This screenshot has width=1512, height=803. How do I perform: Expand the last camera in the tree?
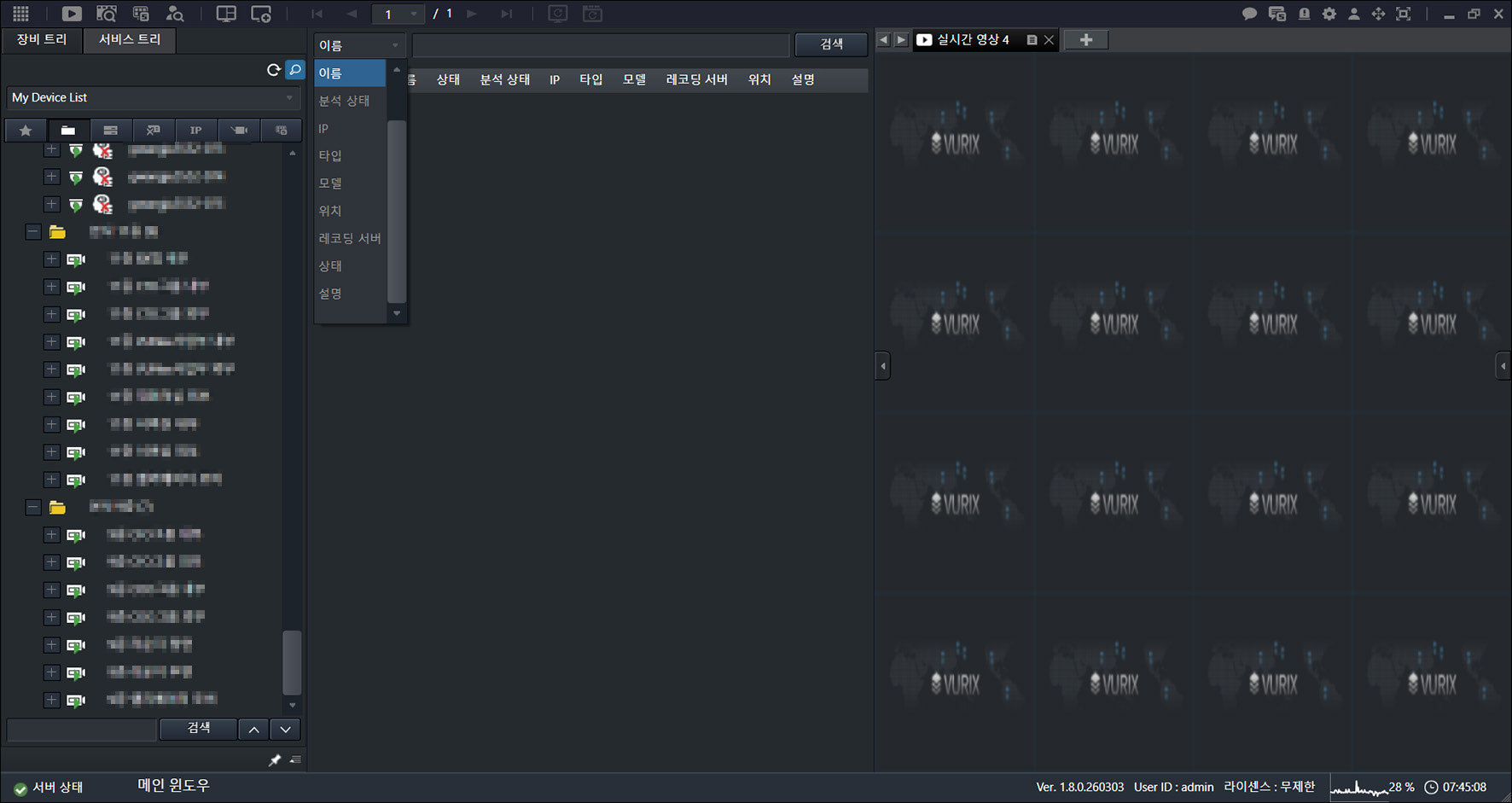52,701
